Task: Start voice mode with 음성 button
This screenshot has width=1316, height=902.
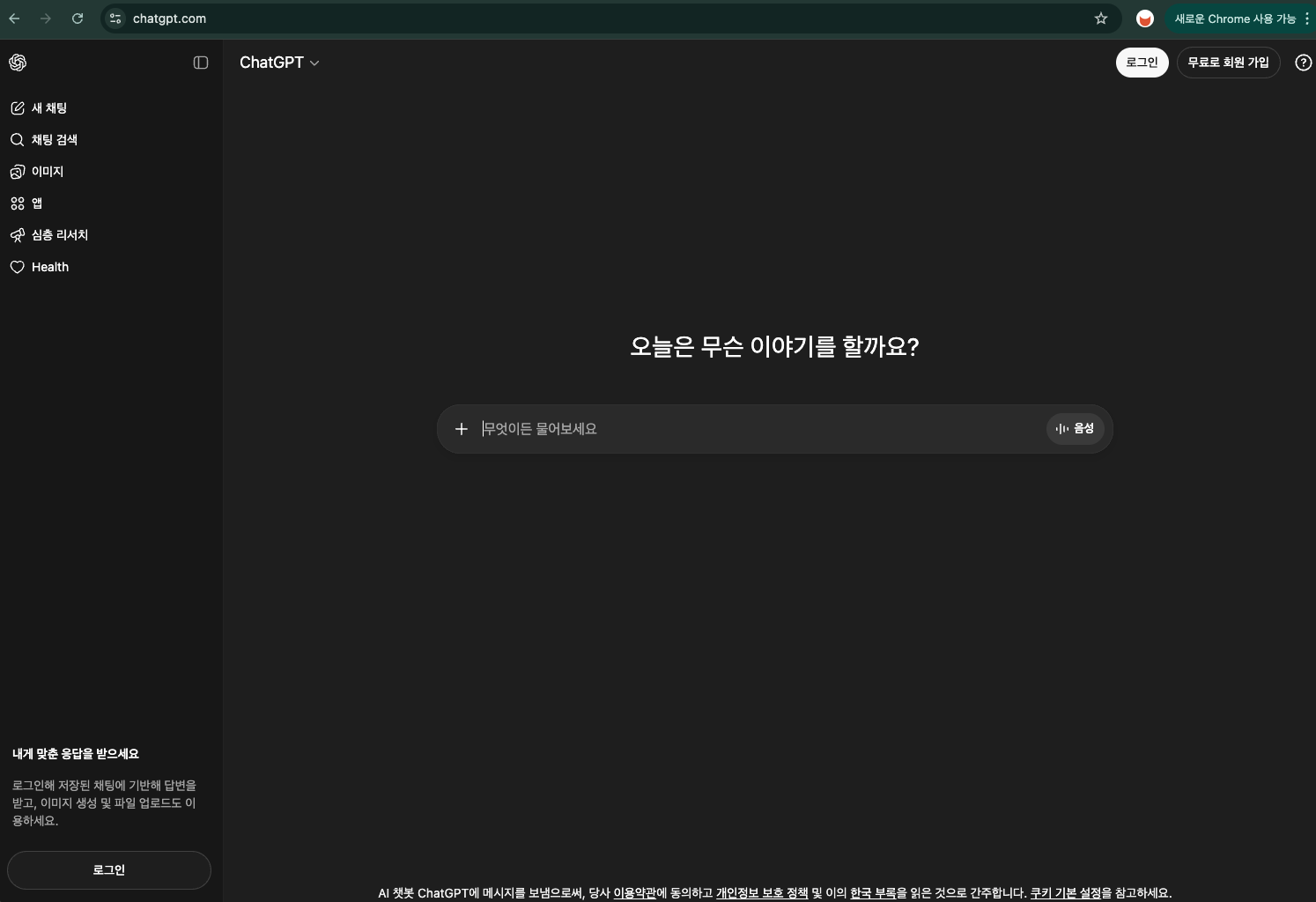Action: tap(1075, 429)
